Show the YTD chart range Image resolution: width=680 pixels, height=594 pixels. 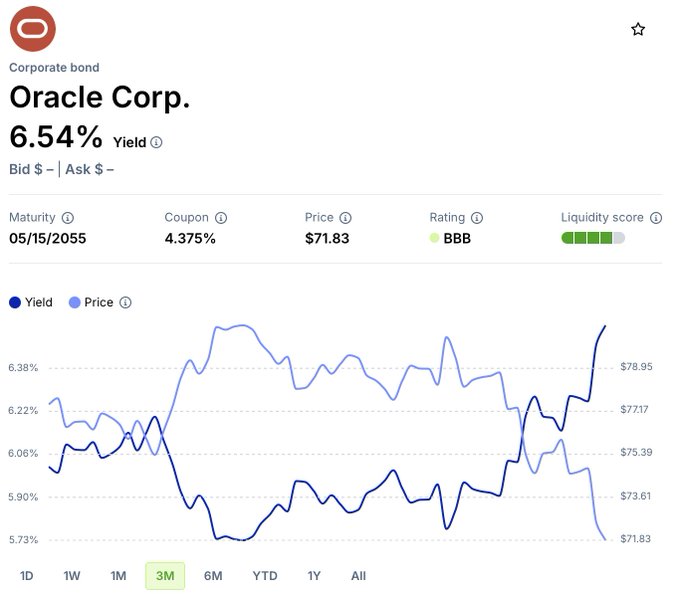(265, 575)
